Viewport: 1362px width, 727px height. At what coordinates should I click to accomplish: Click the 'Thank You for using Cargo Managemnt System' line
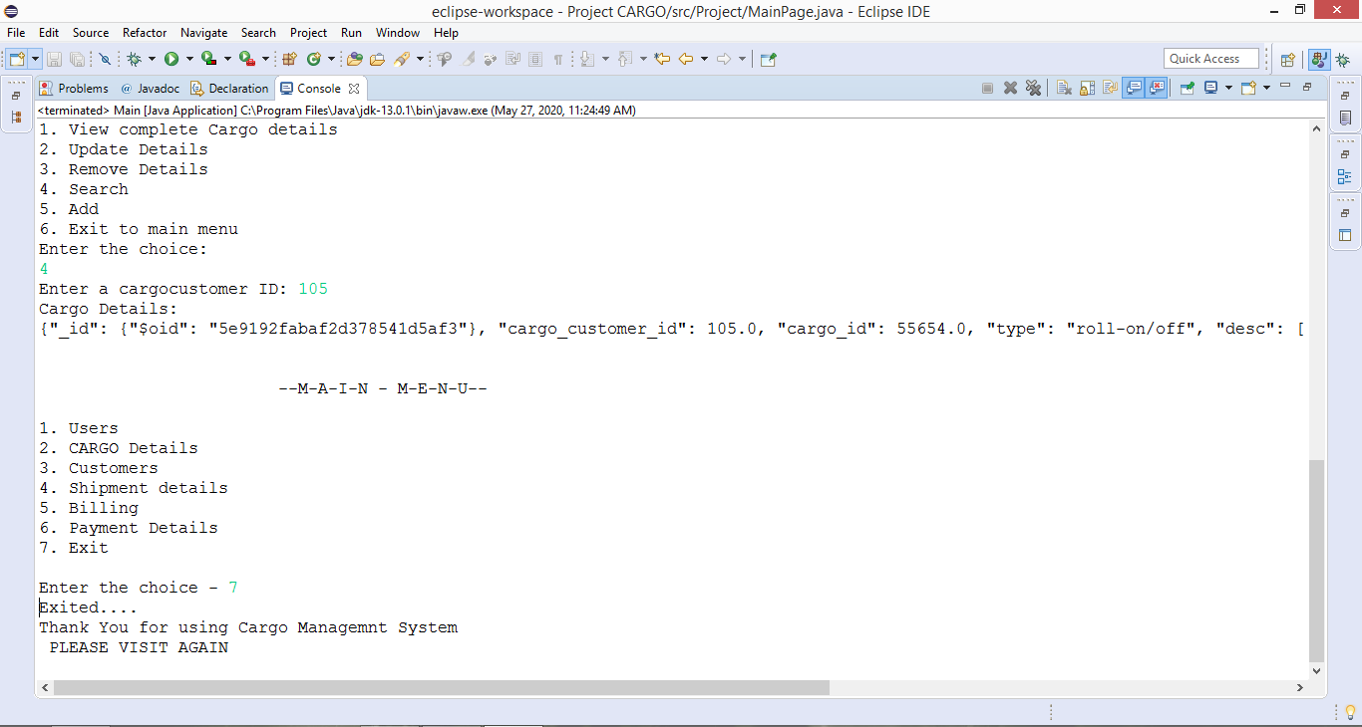tap(248, 628)
